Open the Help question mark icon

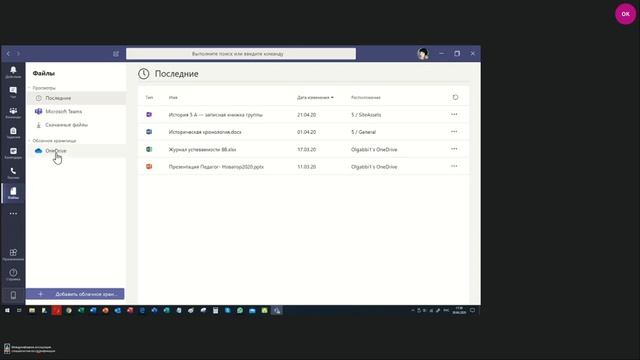(x=13, y=274)
